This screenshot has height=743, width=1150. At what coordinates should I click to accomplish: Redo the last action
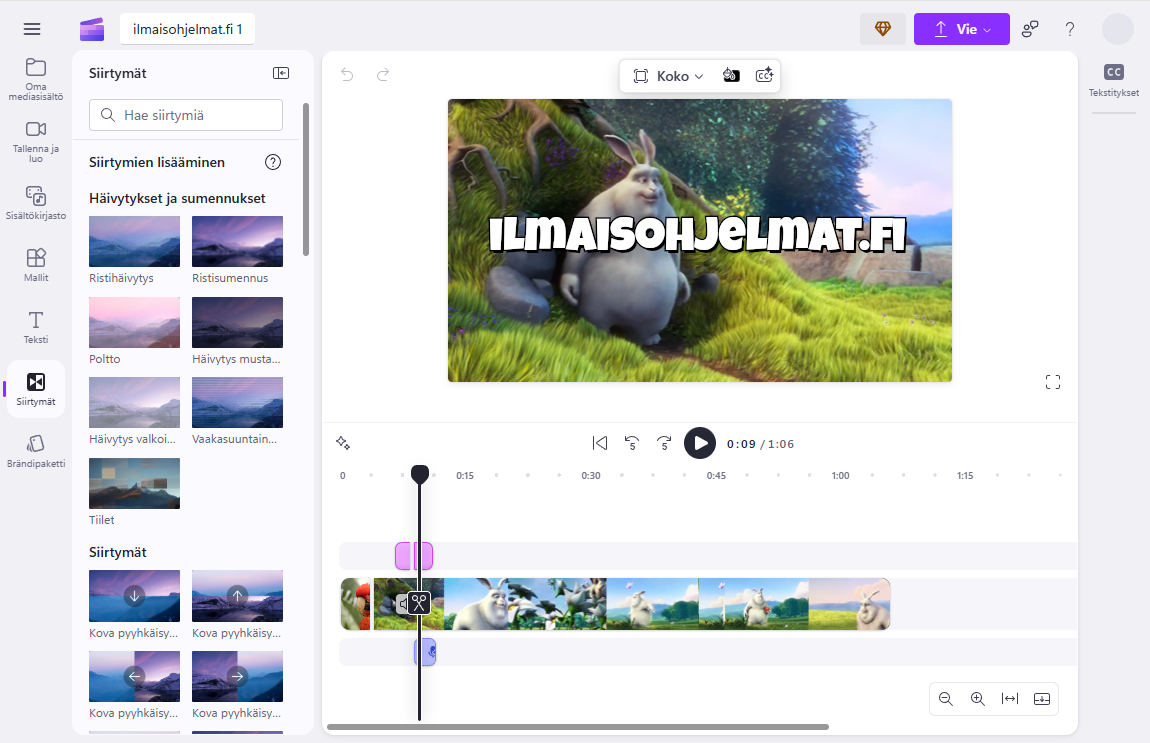383,74
